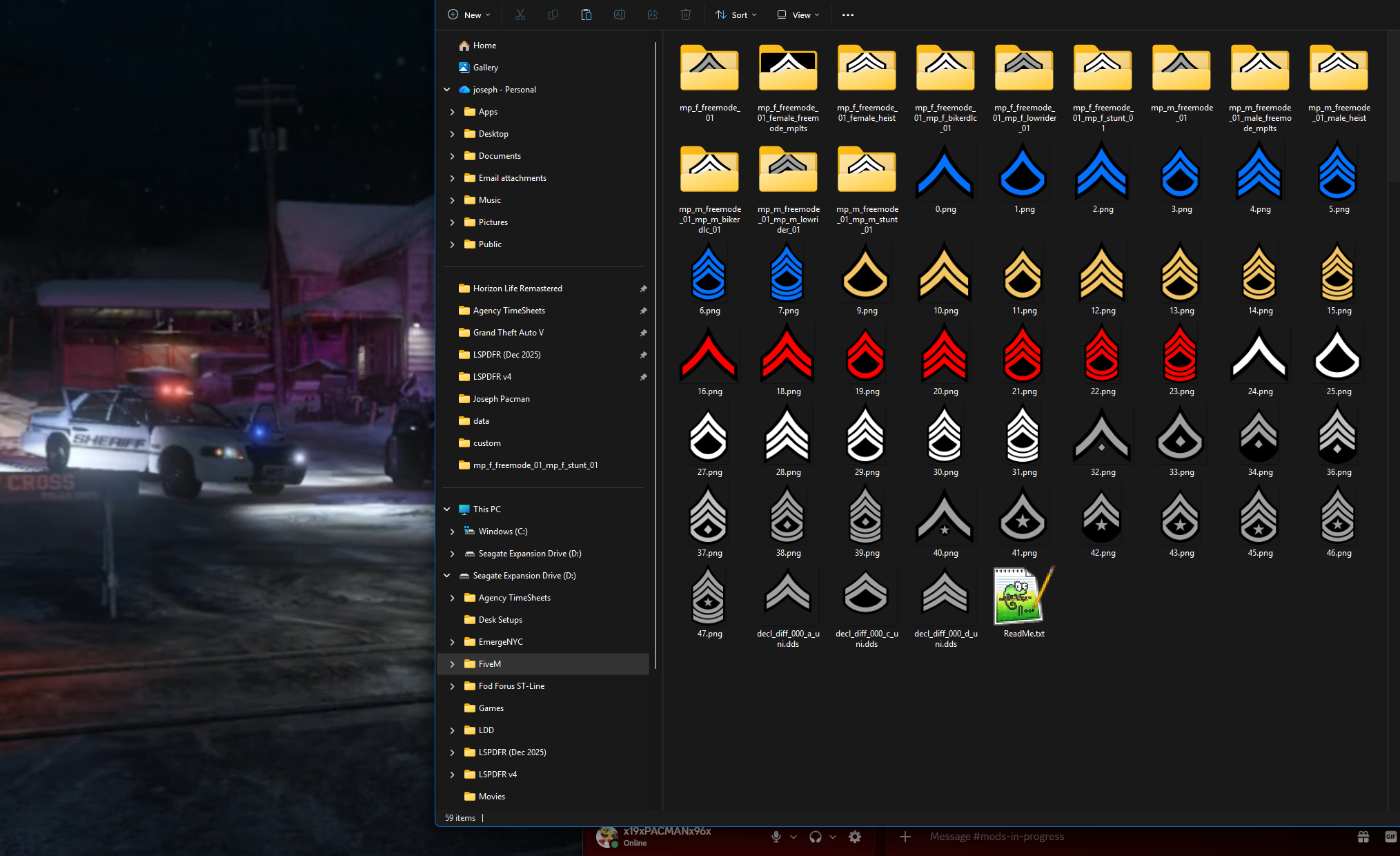Click the Delete trash icon
This screenshot has width=1400, height=856.
pos(686,14)
